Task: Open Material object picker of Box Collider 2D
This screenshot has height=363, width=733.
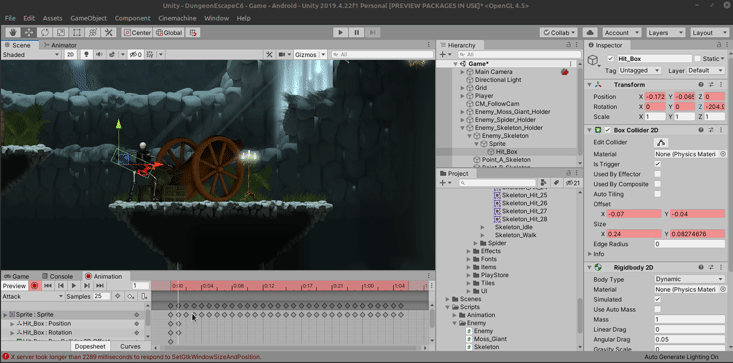Action: coord(722,154)
